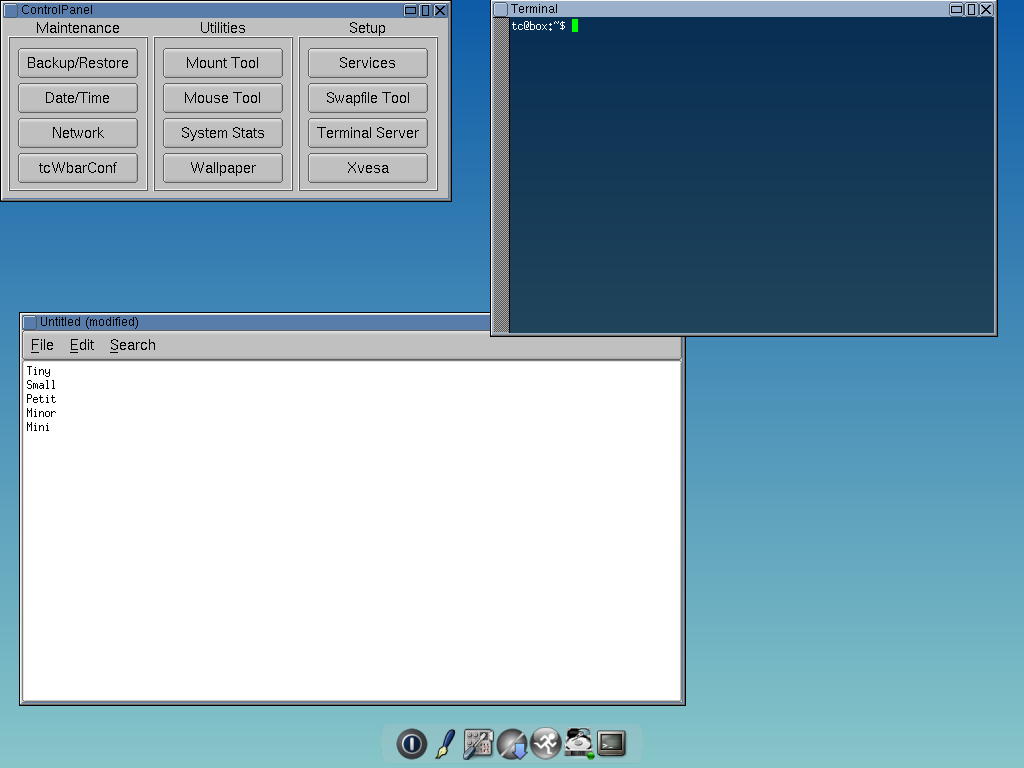Click the Mount Tool button
This screenshot has width=1024, height=768.
point(223,63)
